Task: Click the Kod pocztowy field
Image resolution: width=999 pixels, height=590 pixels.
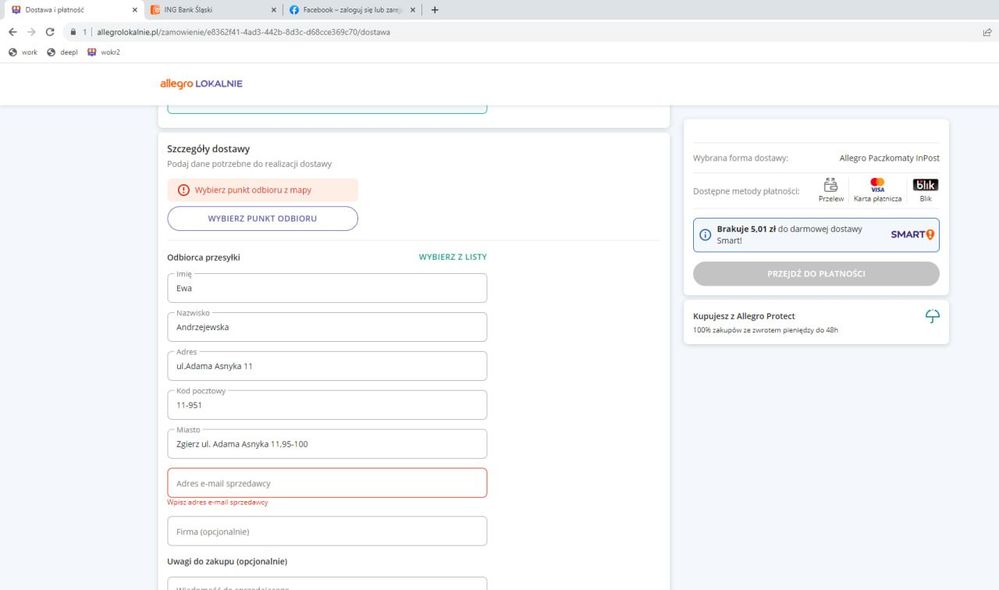Action: [x=327, y=405]
